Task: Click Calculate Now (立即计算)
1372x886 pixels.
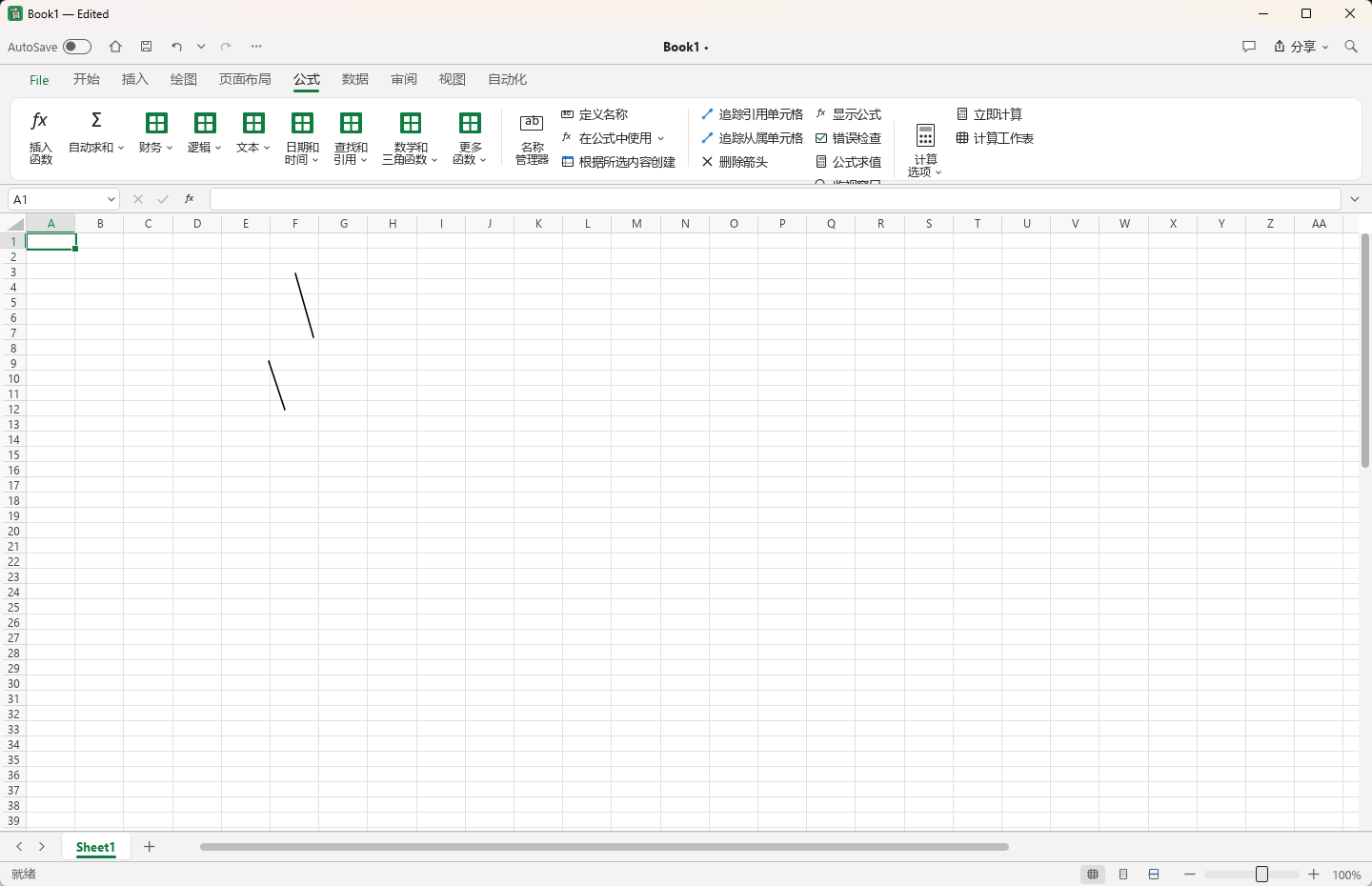Action: [989, 114]
